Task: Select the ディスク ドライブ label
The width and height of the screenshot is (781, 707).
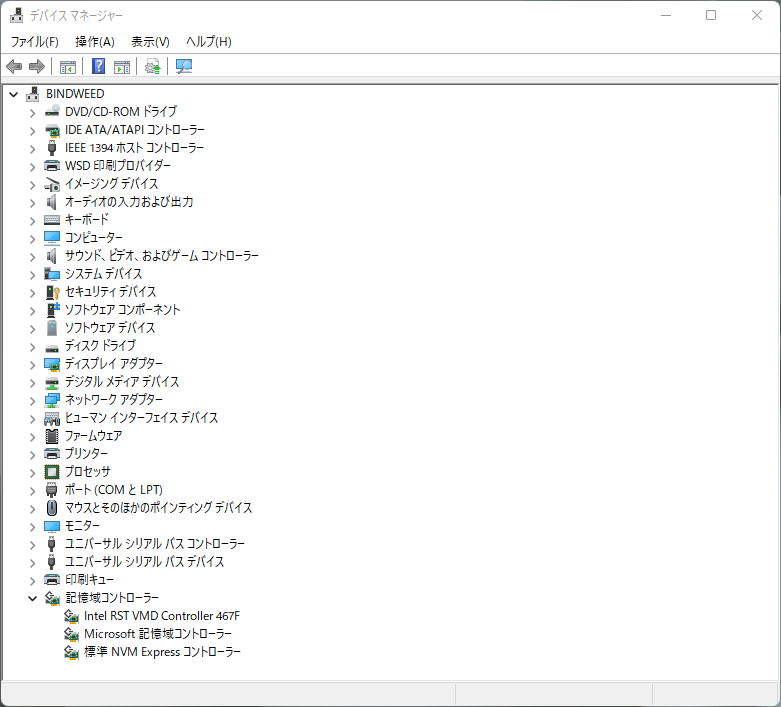Action: [100, 345]
